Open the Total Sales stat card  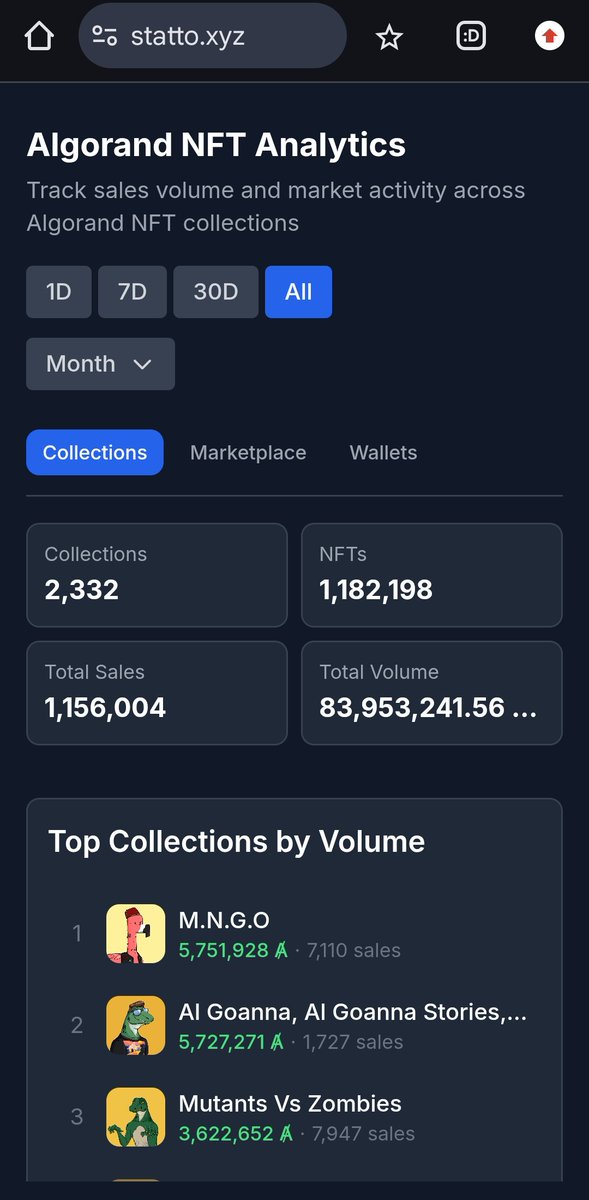coord(156,693)
